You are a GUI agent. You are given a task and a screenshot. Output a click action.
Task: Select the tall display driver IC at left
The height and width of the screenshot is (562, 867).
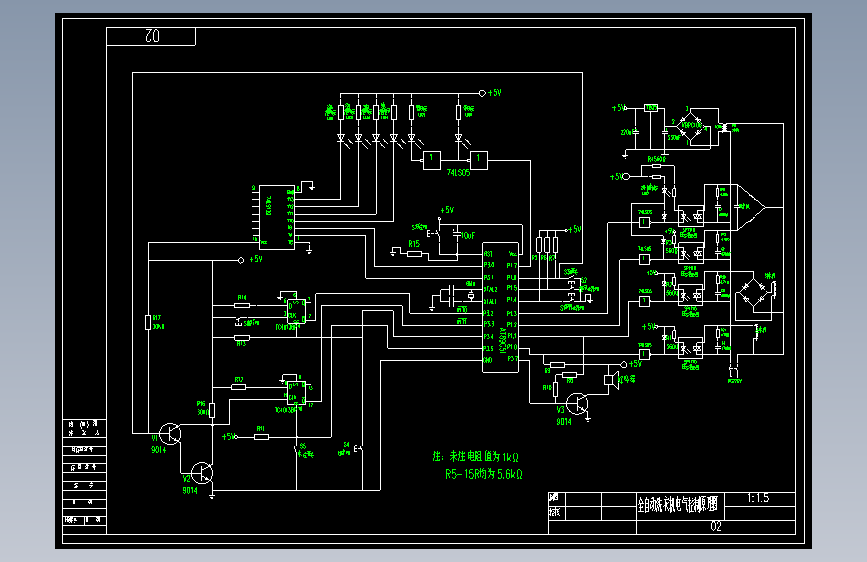click(276, 217)
